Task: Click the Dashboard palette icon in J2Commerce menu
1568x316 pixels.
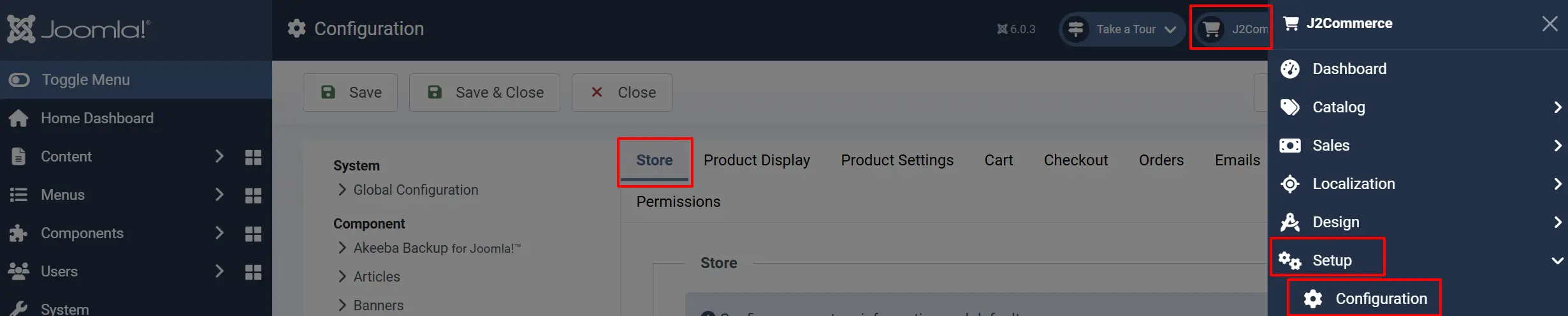Action: [x=1290, y=69]
